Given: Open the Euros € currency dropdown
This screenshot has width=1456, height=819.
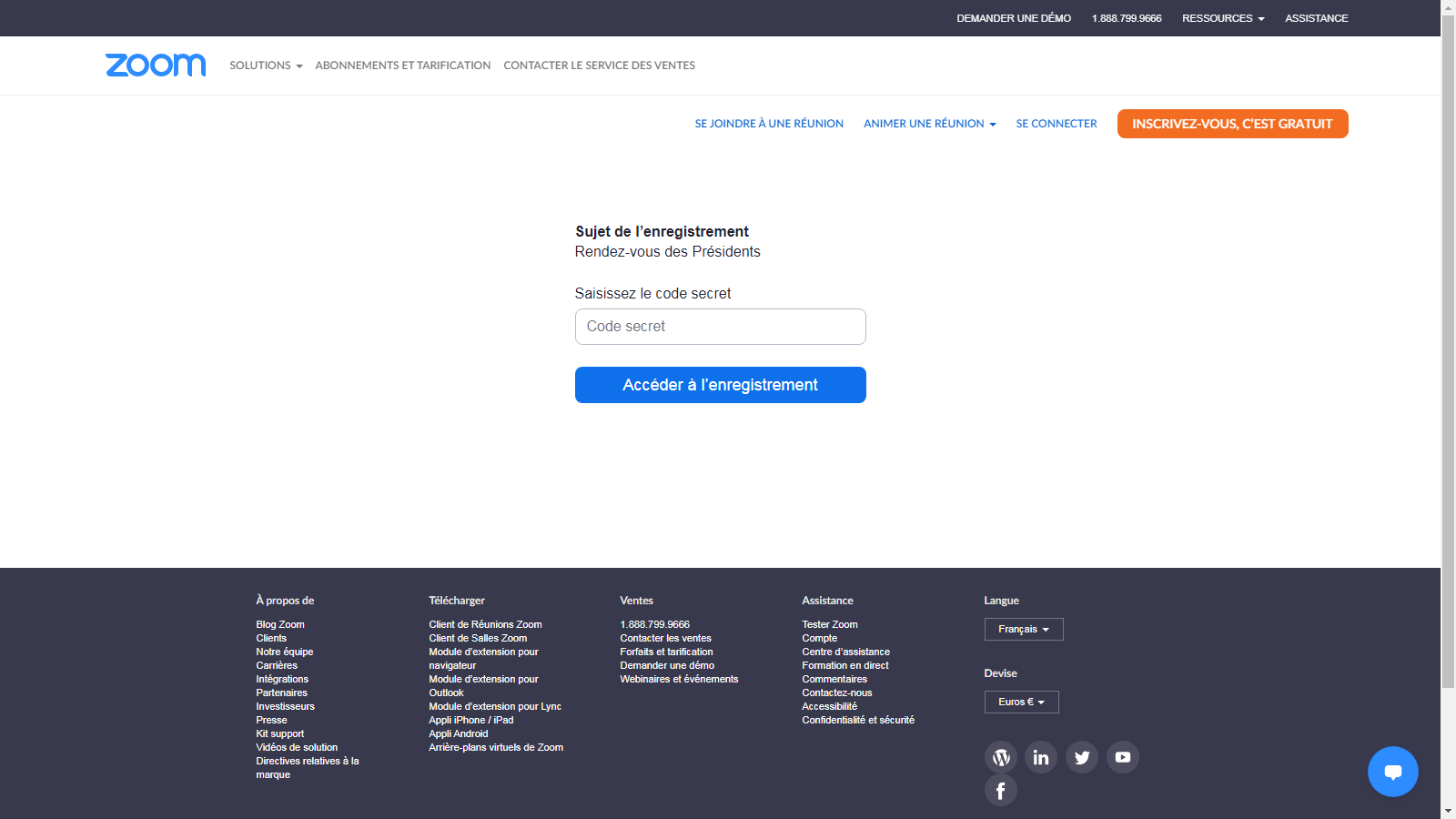Looking at the screenshot, I should 1021,702.
